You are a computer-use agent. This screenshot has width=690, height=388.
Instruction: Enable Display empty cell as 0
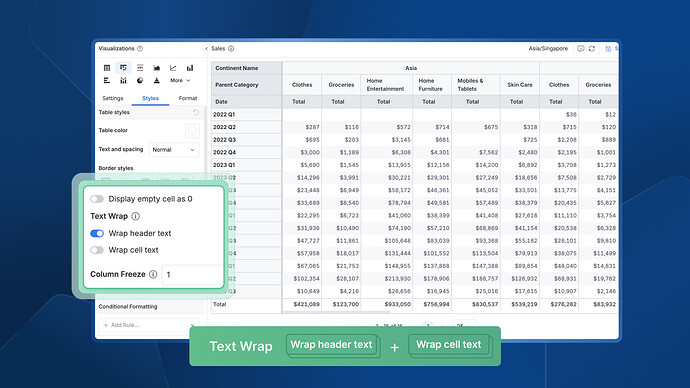97,199
